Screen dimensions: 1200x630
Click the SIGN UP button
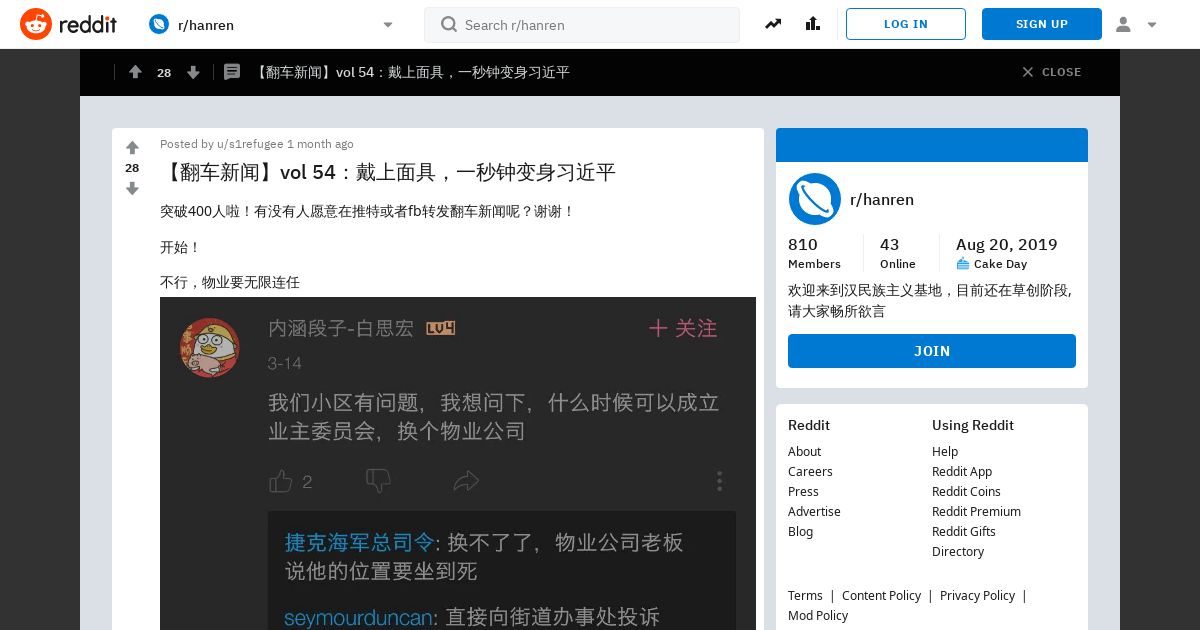coord(1042,24)
